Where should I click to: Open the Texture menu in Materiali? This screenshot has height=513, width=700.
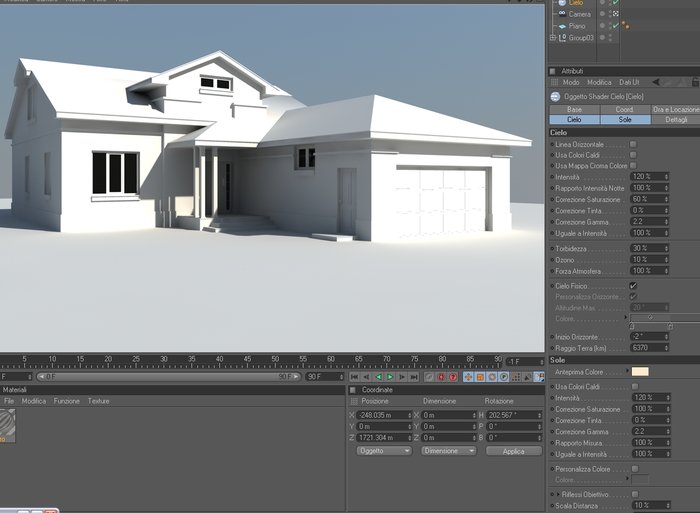tap(99, 401)
